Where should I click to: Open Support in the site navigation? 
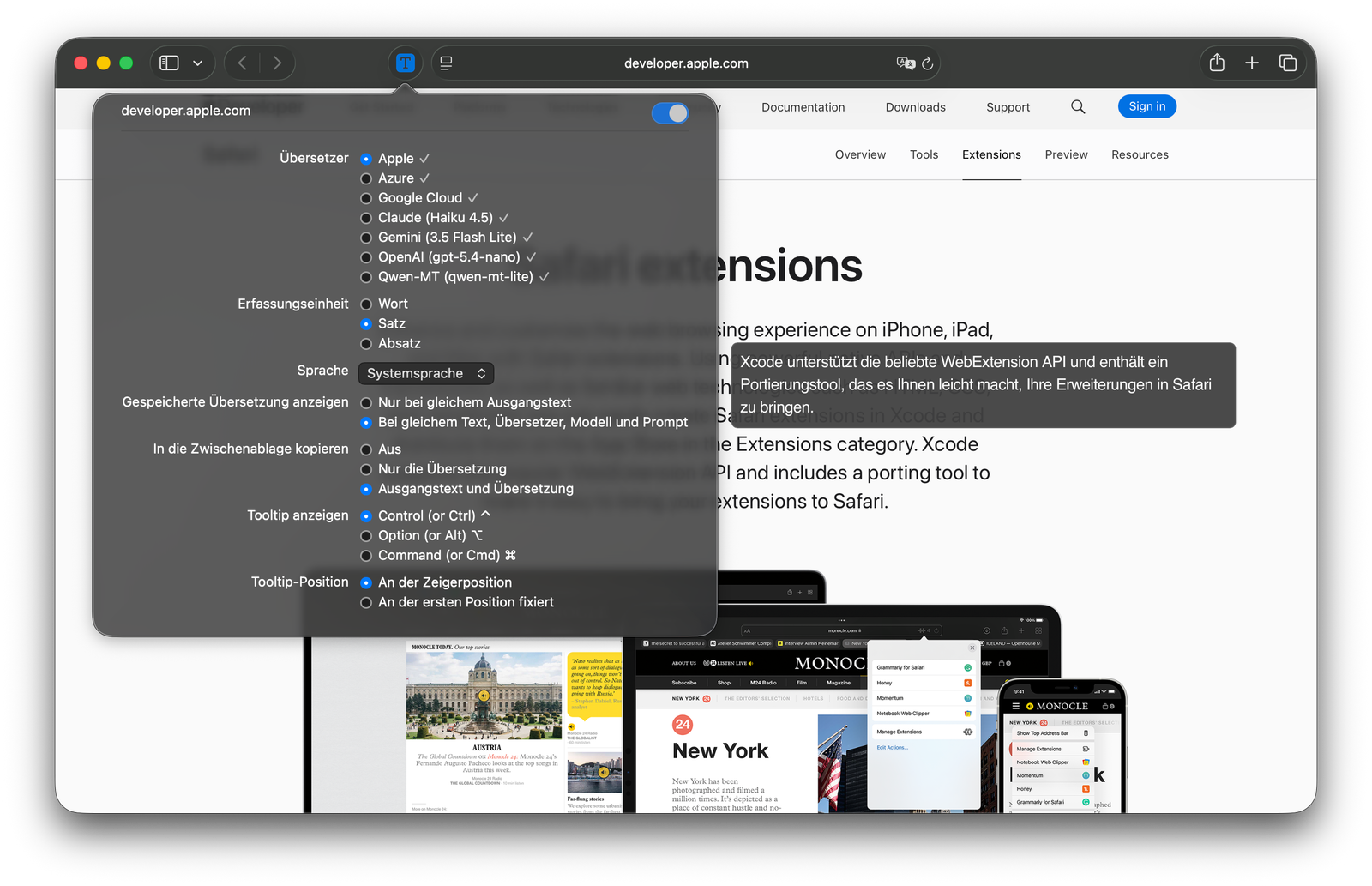[1008, 107]
